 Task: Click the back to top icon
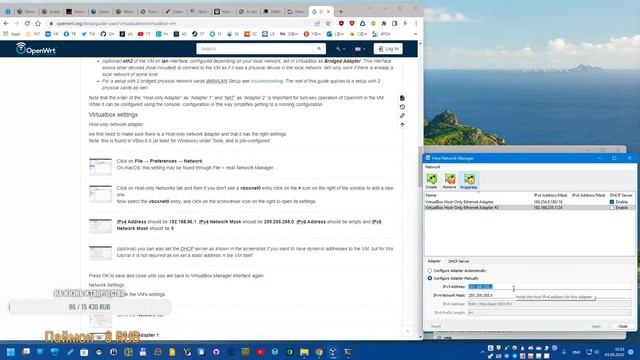402,125
